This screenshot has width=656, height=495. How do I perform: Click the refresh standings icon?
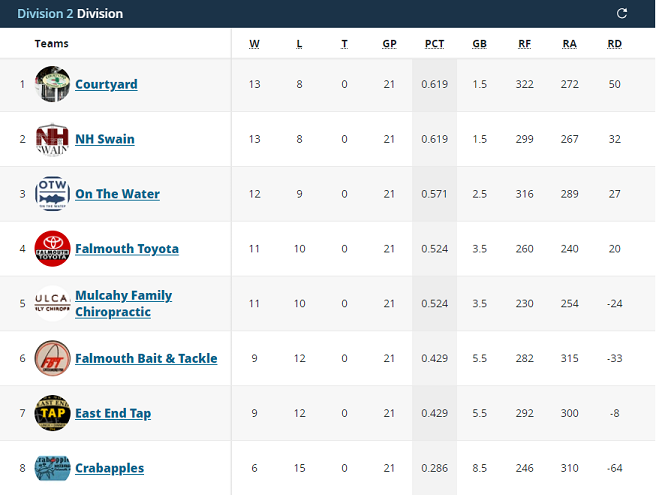[622, 13]
